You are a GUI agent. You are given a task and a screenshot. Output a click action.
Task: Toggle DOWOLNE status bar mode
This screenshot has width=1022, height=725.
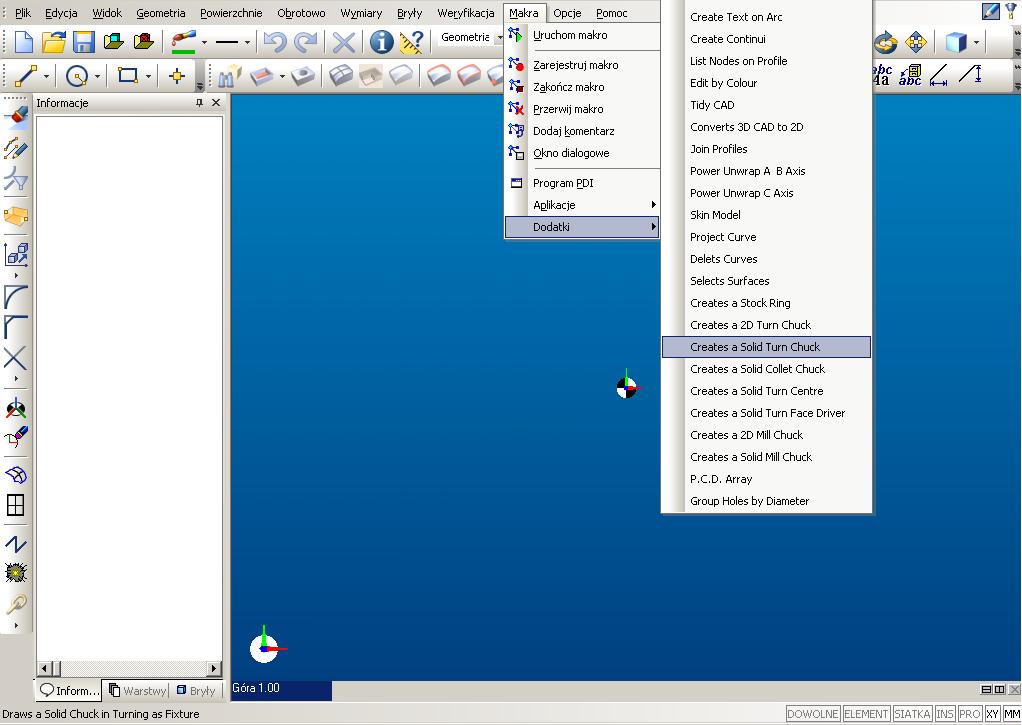pos(812,714)
